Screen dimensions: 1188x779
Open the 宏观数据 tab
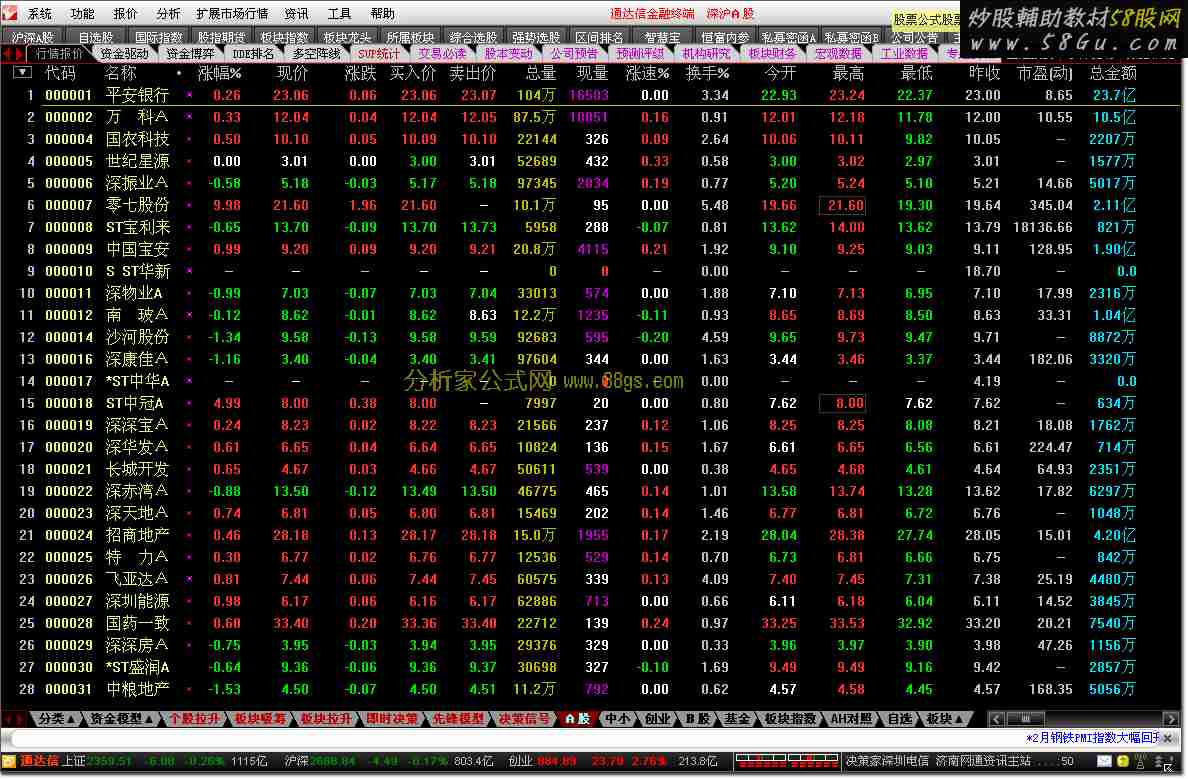pyautogui.click(x=838, y=54)
